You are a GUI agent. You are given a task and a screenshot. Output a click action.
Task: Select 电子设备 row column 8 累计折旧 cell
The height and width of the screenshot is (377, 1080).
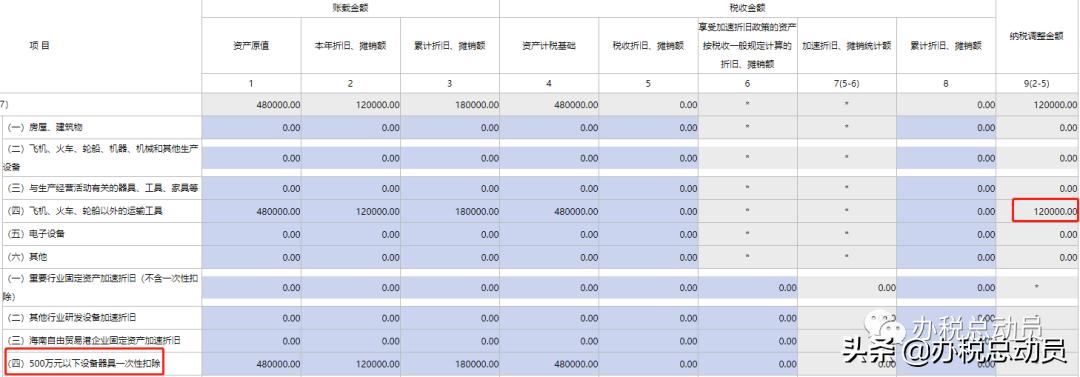946,234
